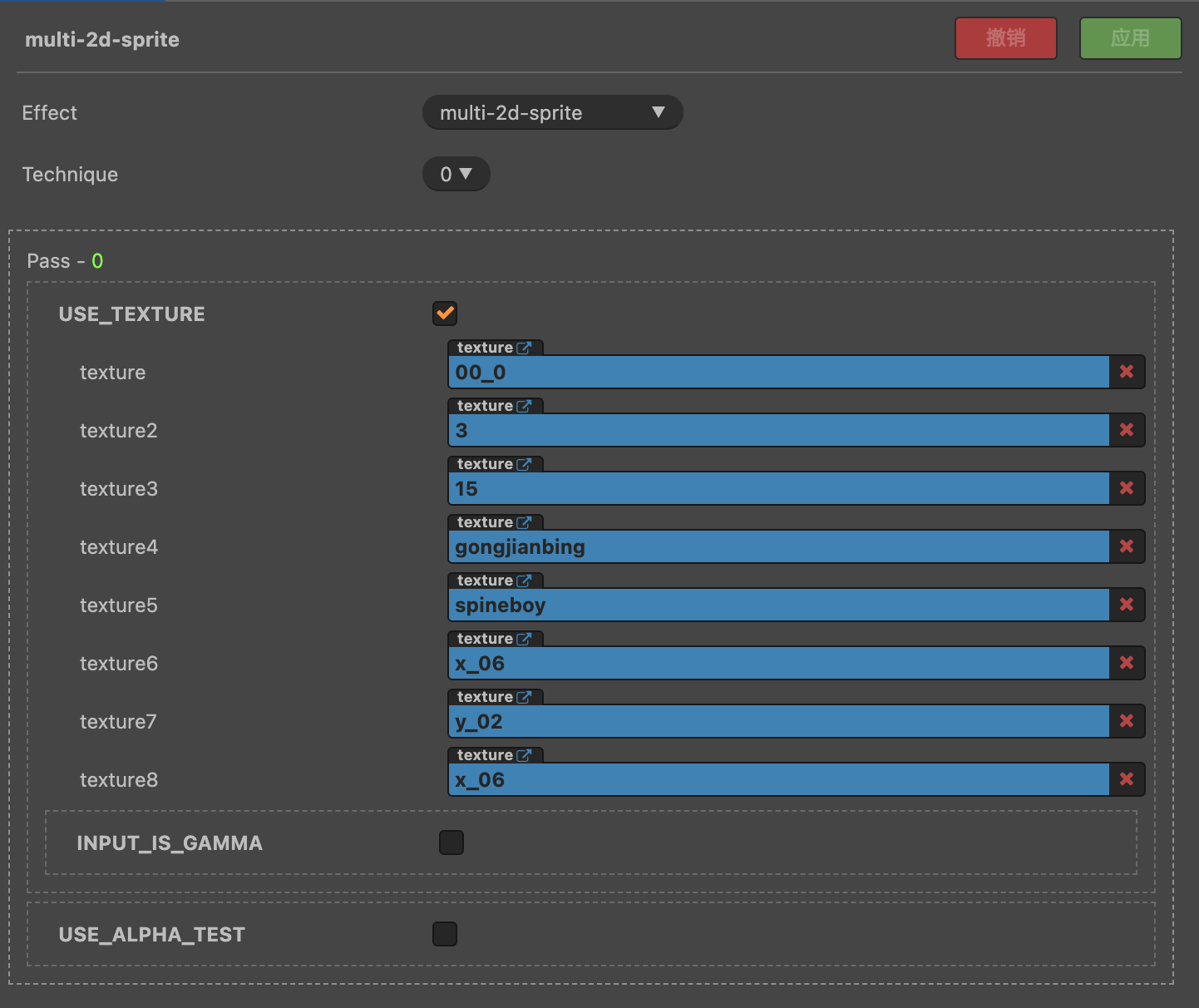This screenshot has width=1199, height=1008.
Task: Open the asset link icon above spineboy
Action: (524, 581)
